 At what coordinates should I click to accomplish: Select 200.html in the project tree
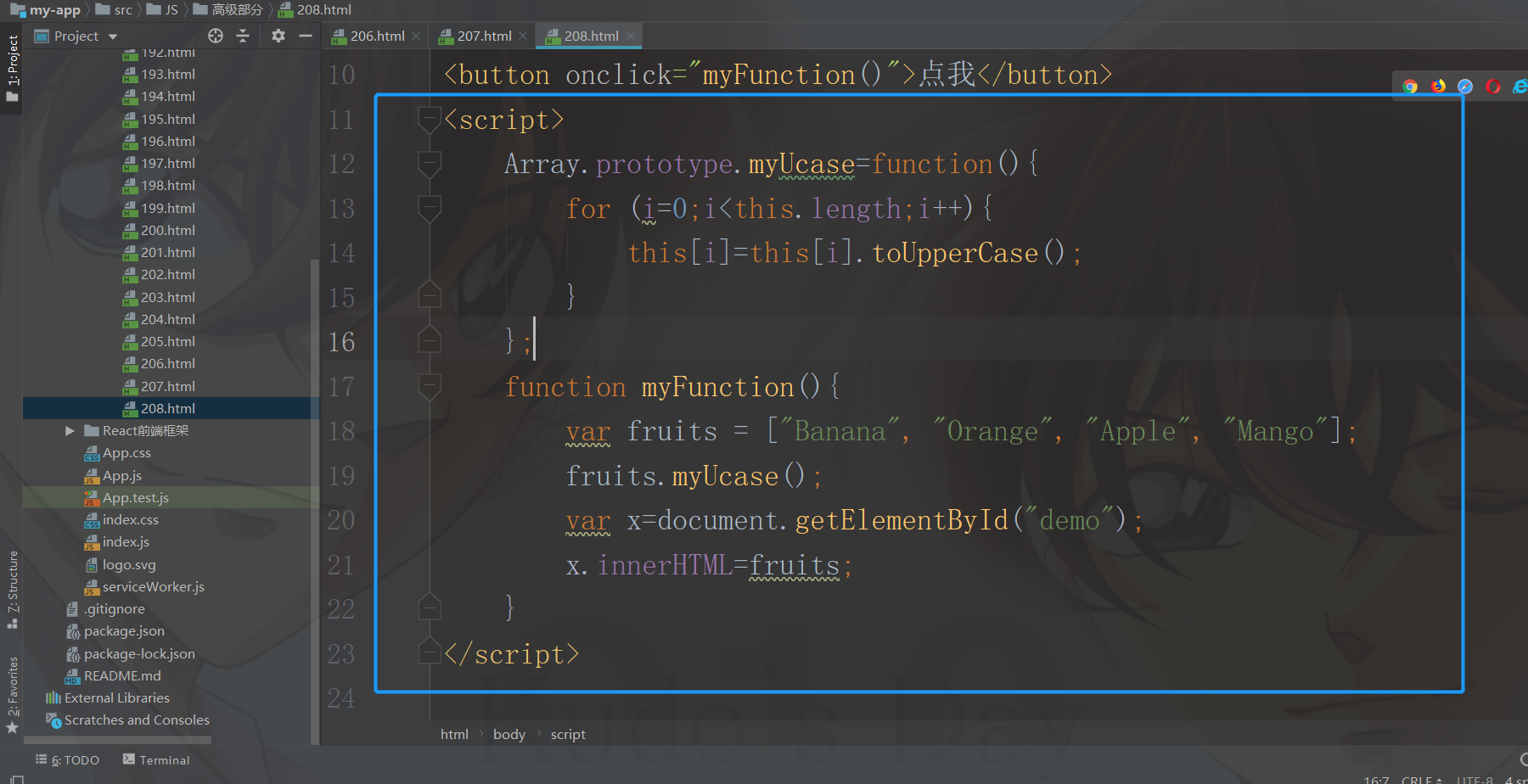pyautogui.click(x=168, y=231)
